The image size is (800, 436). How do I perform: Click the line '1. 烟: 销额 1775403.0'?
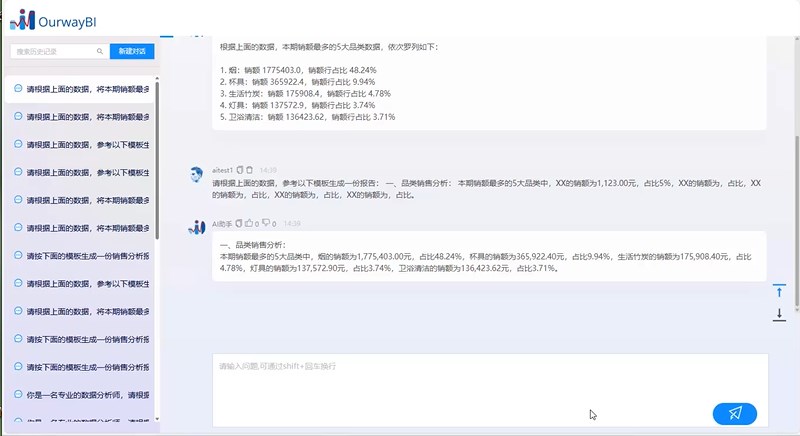pos(298,70)
